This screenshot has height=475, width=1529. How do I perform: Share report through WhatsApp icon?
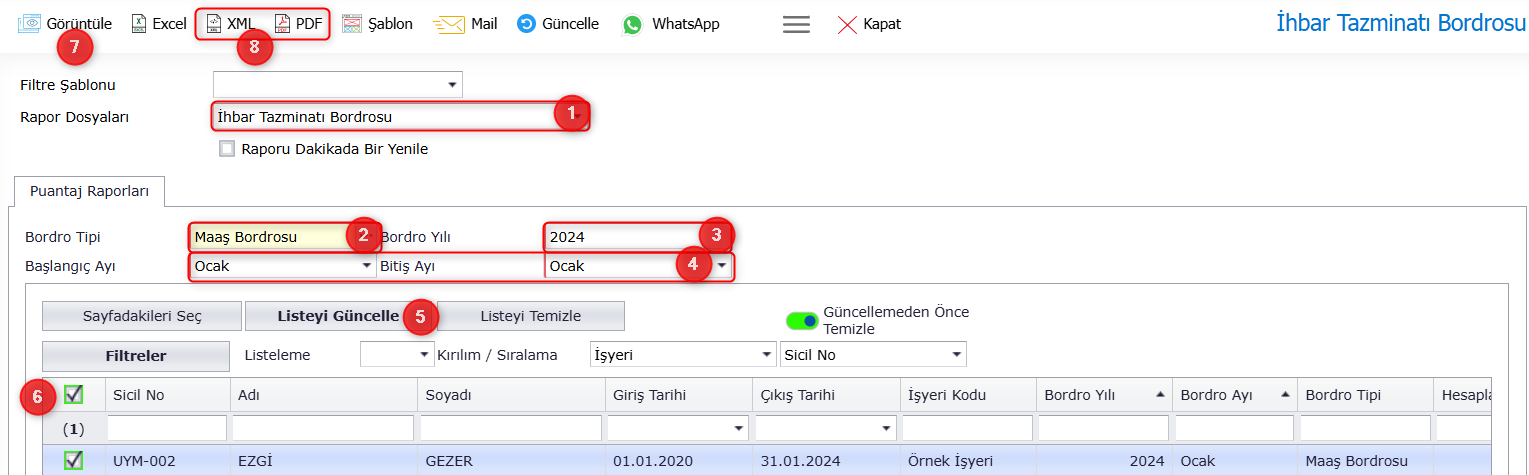click(632, 24)
